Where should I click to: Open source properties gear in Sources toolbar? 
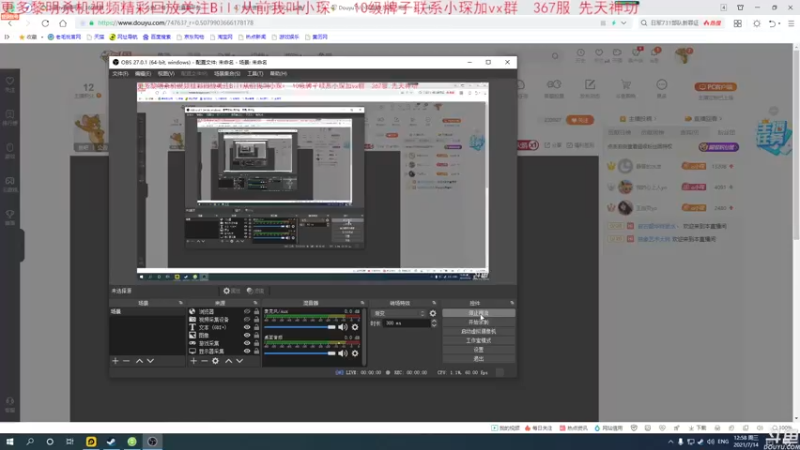click(215, 361)
